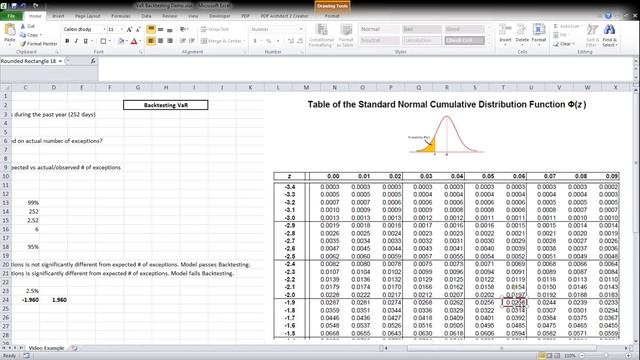Click the zoom slider handle in status bar

tap(606, 356)
